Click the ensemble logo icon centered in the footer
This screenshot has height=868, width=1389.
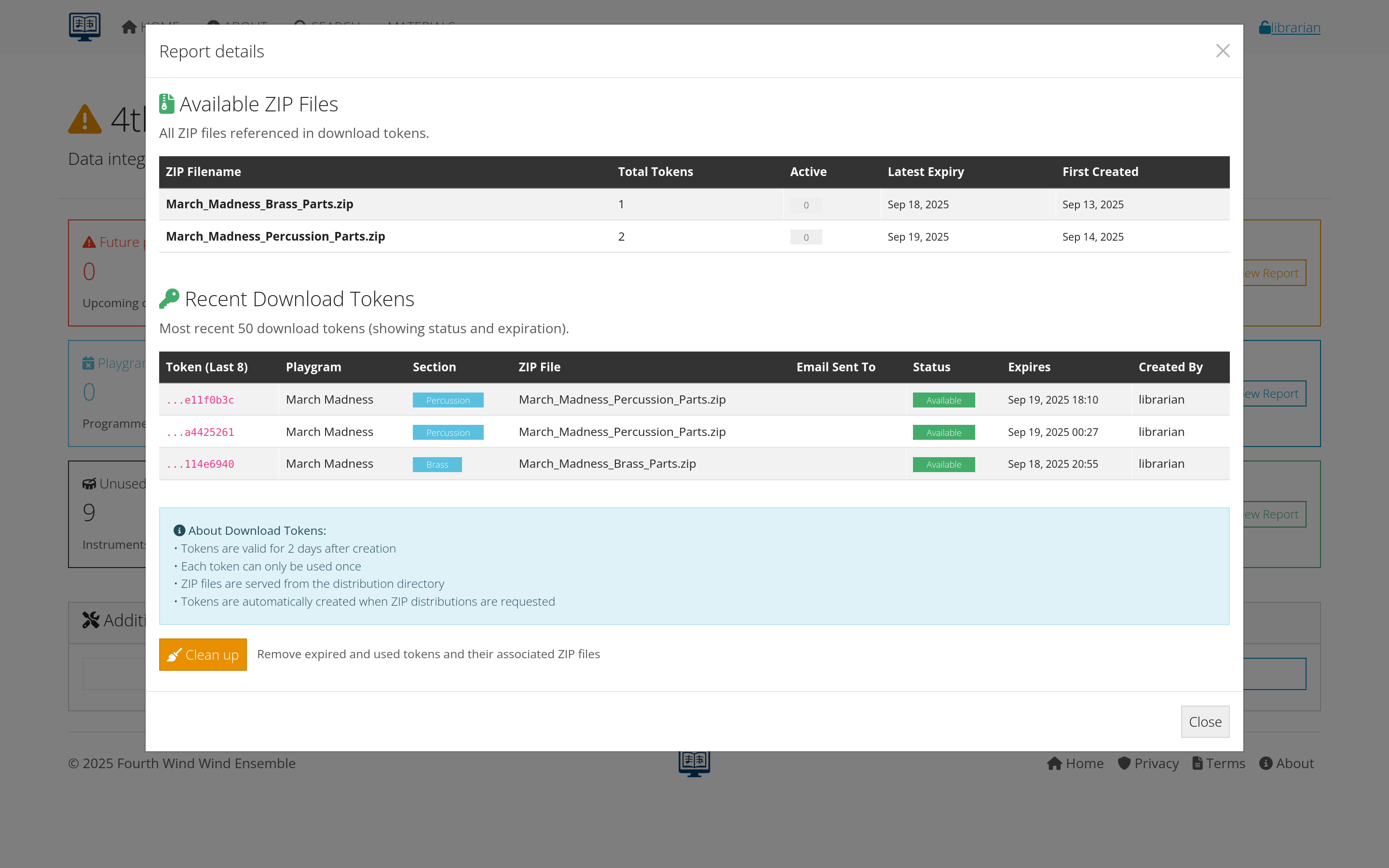coord(694,763)
